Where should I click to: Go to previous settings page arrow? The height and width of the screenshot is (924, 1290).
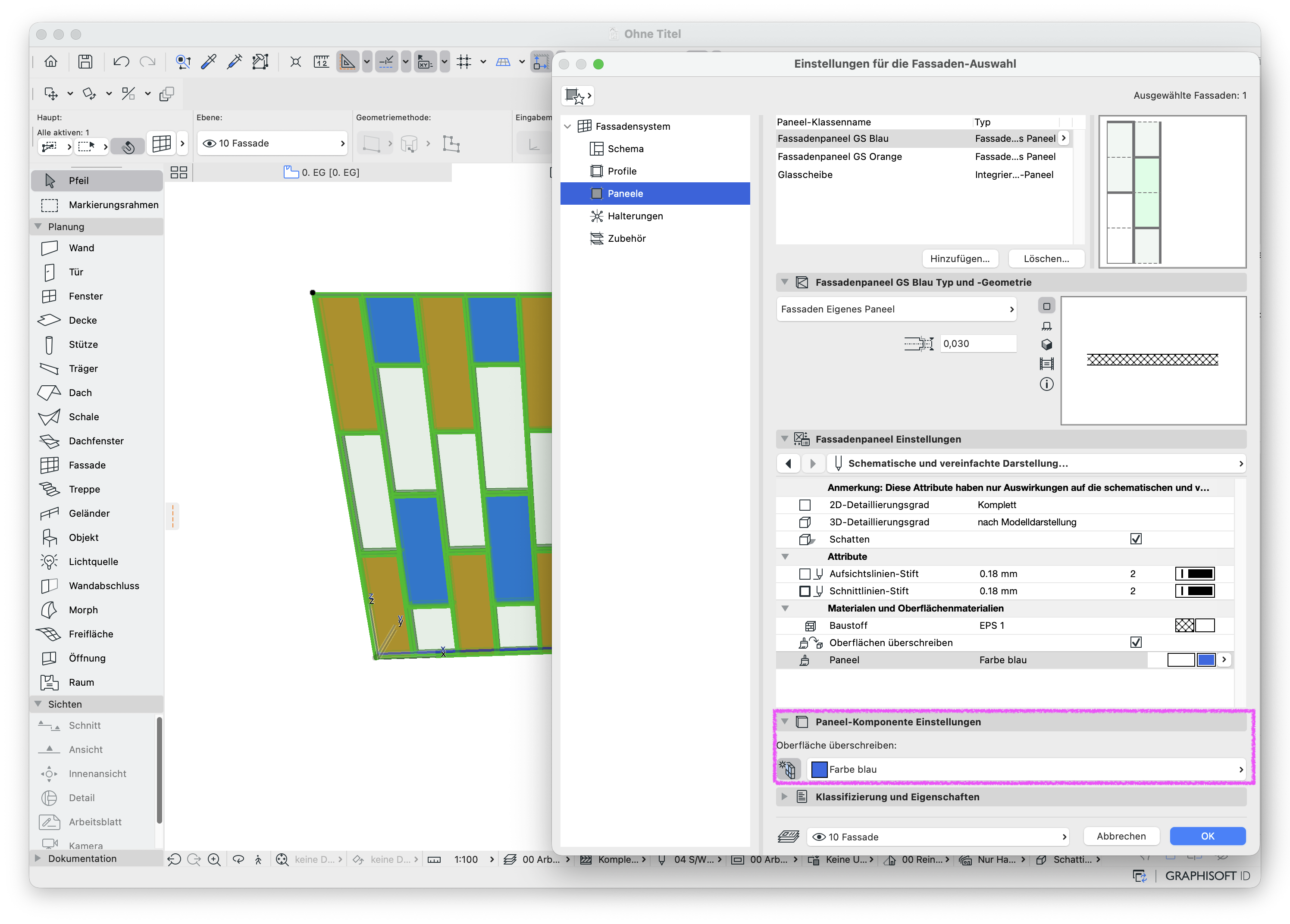click(x=788, y=463)
